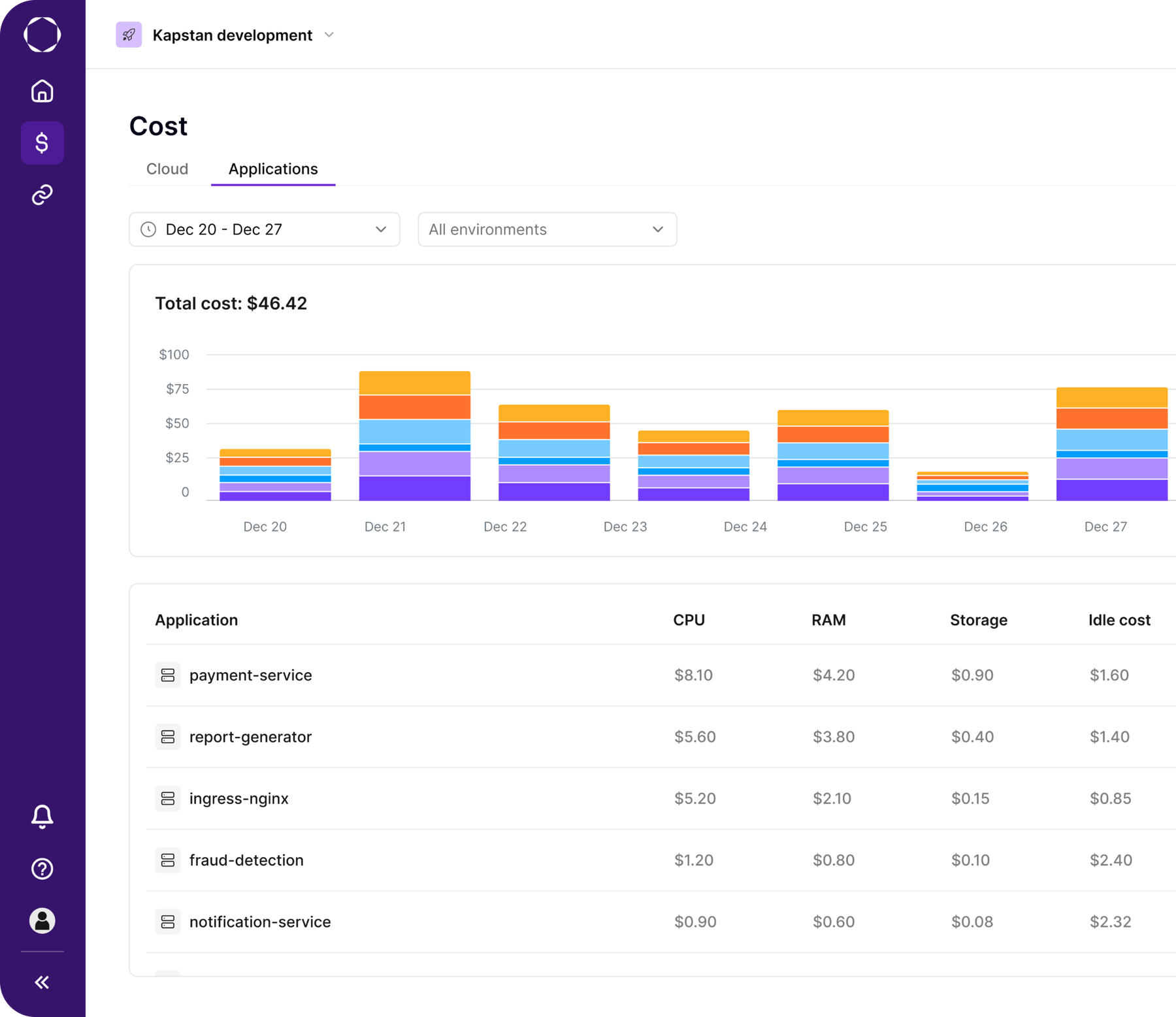This screenshot has height=1017, width=1176.
Task: Collapse the sidebar with double chevron
Action: (x=42, y=982)
